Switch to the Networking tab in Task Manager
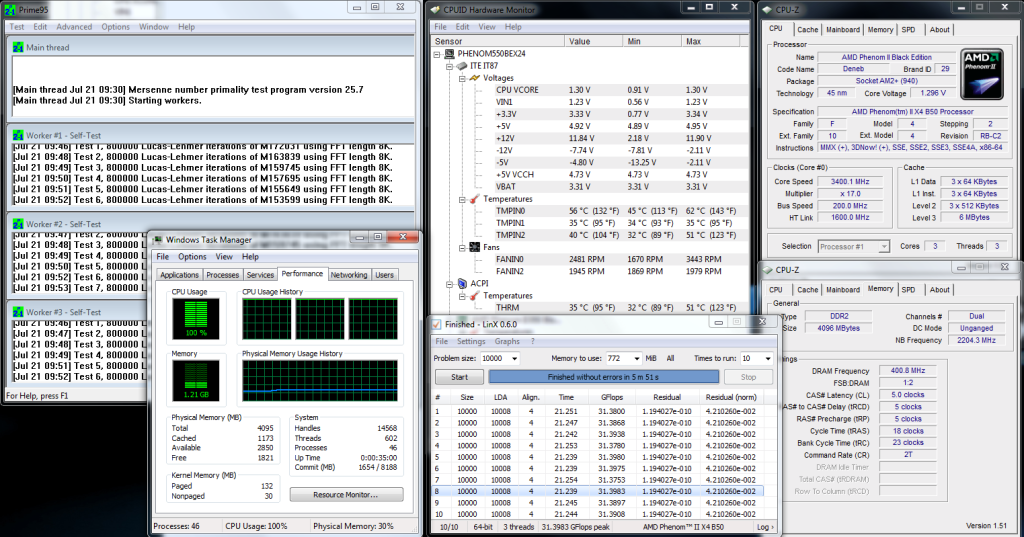Image resolution: width=1024 pixels, height=537 pixels. coord(349,275)
